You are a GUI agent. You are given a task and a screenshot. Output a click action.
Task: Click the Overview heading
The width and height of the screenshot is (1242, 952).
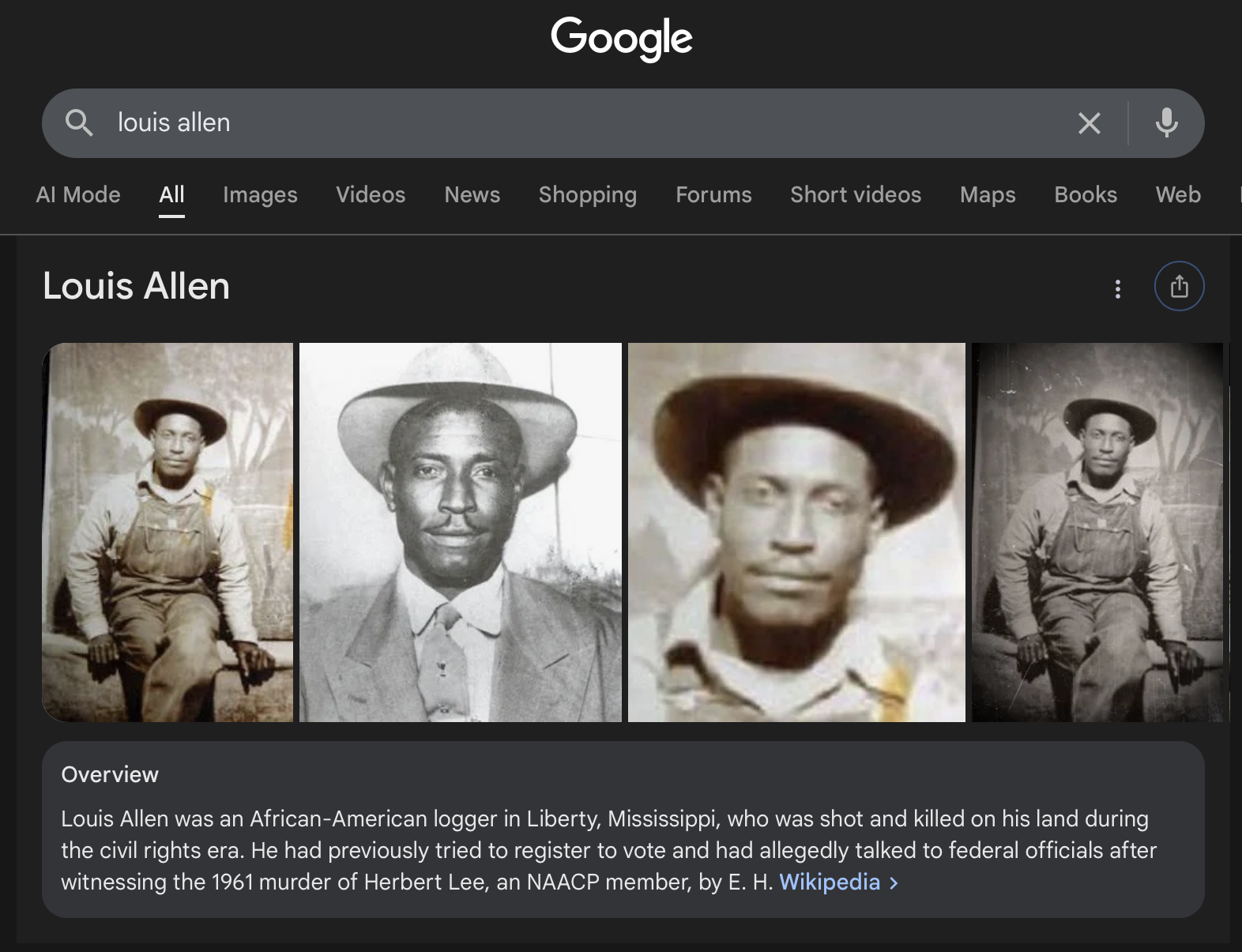(110, 774)
